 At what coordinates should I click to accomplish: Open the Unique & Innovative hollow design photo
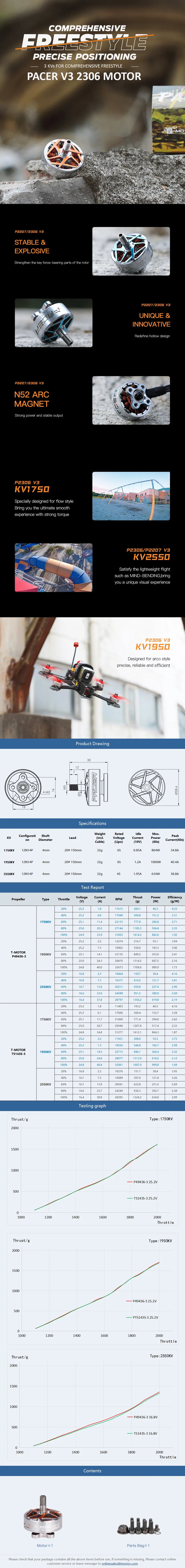54,323
